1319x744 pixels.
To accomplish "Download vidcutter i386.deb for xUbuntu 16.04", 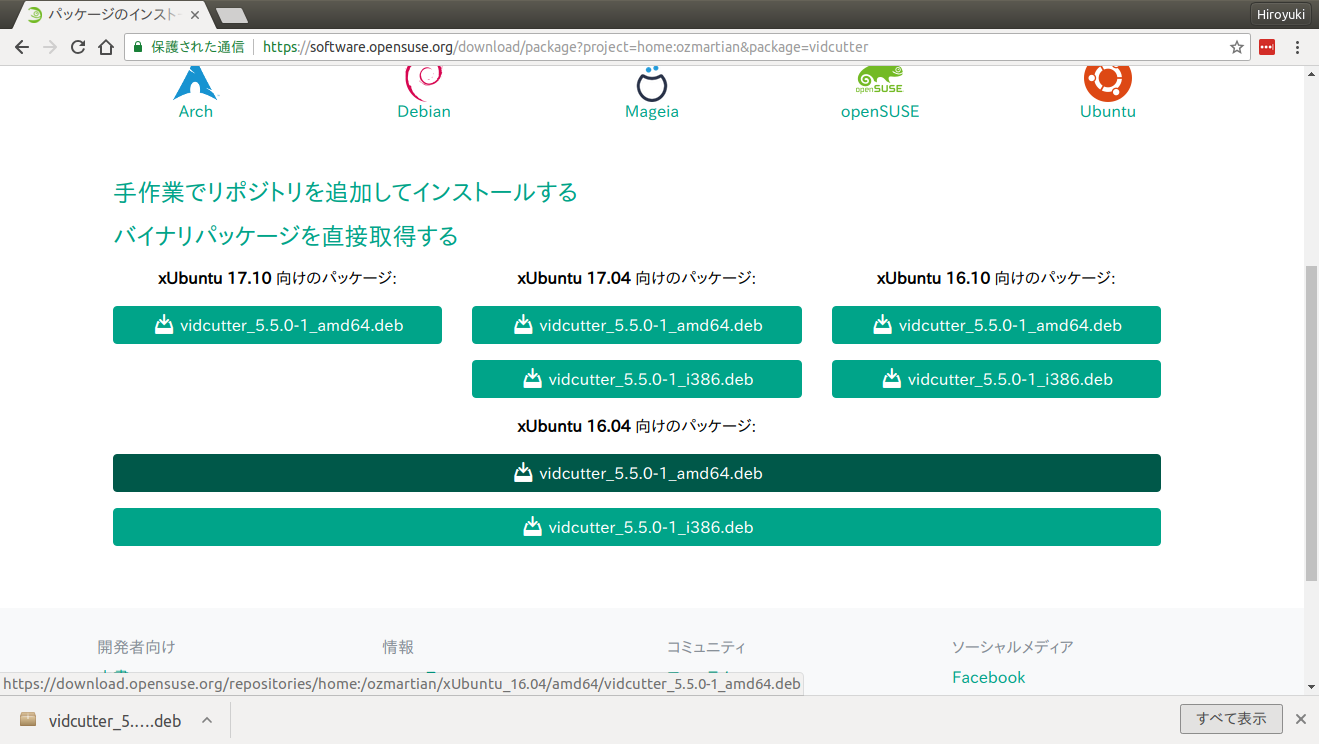I will point(636,527).
